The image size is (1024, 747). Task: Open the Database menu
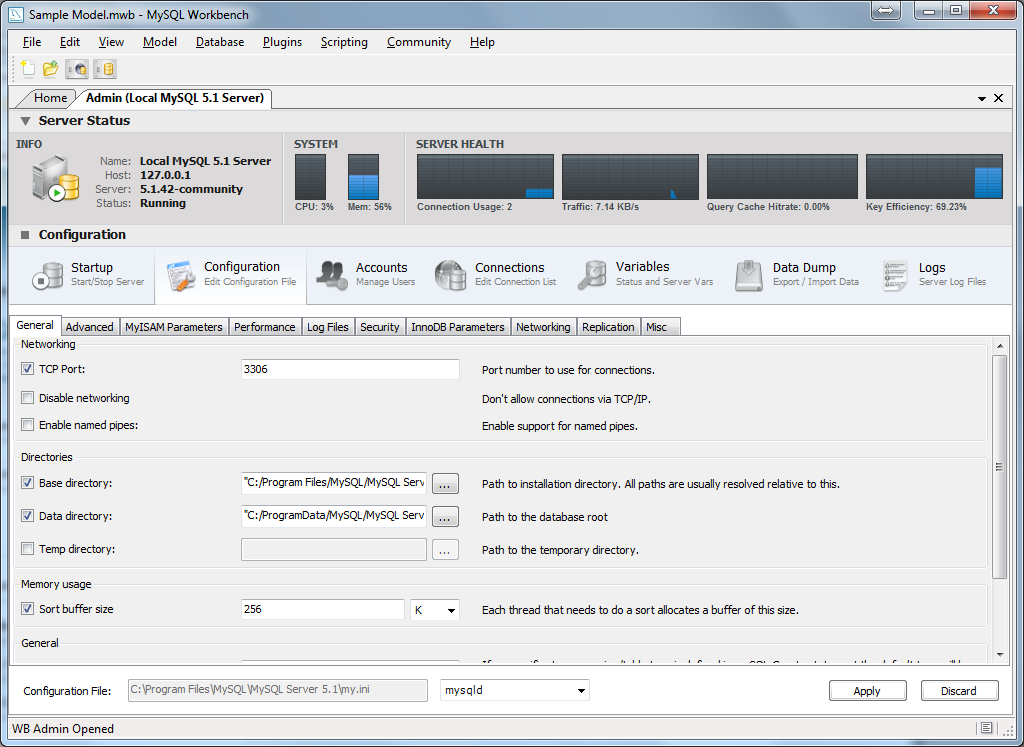(x=219, y=42)
